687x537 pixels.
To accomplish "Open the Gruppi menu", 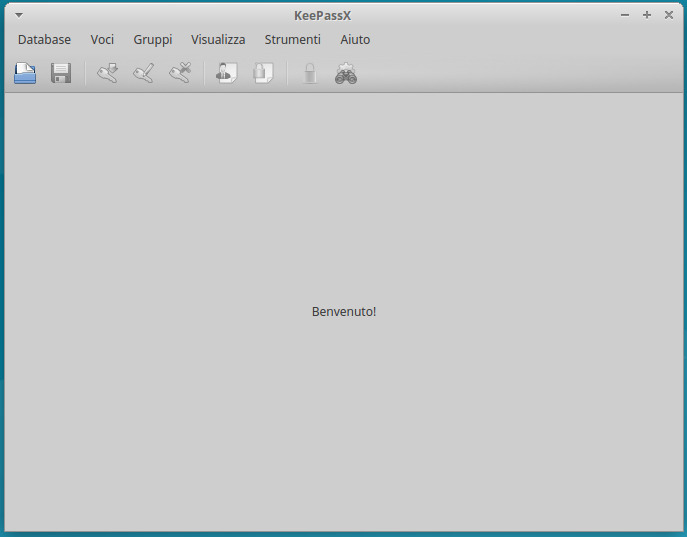I will (152, 40).
